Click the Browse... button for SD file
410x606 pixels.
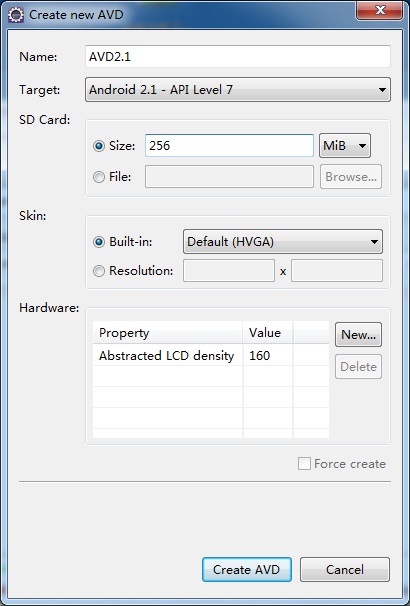351,177
